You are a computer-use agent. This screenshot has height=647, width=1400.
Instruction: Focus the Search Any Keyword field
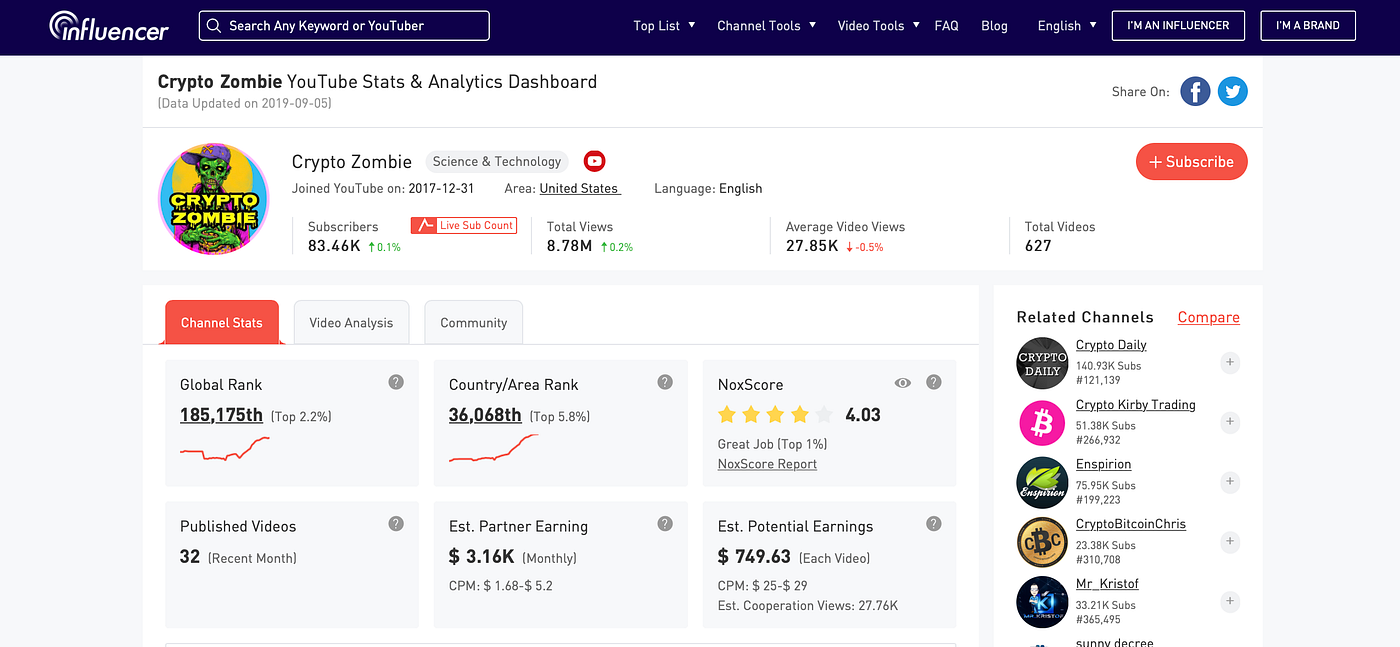pyautogui.click(x=344, y=26)
